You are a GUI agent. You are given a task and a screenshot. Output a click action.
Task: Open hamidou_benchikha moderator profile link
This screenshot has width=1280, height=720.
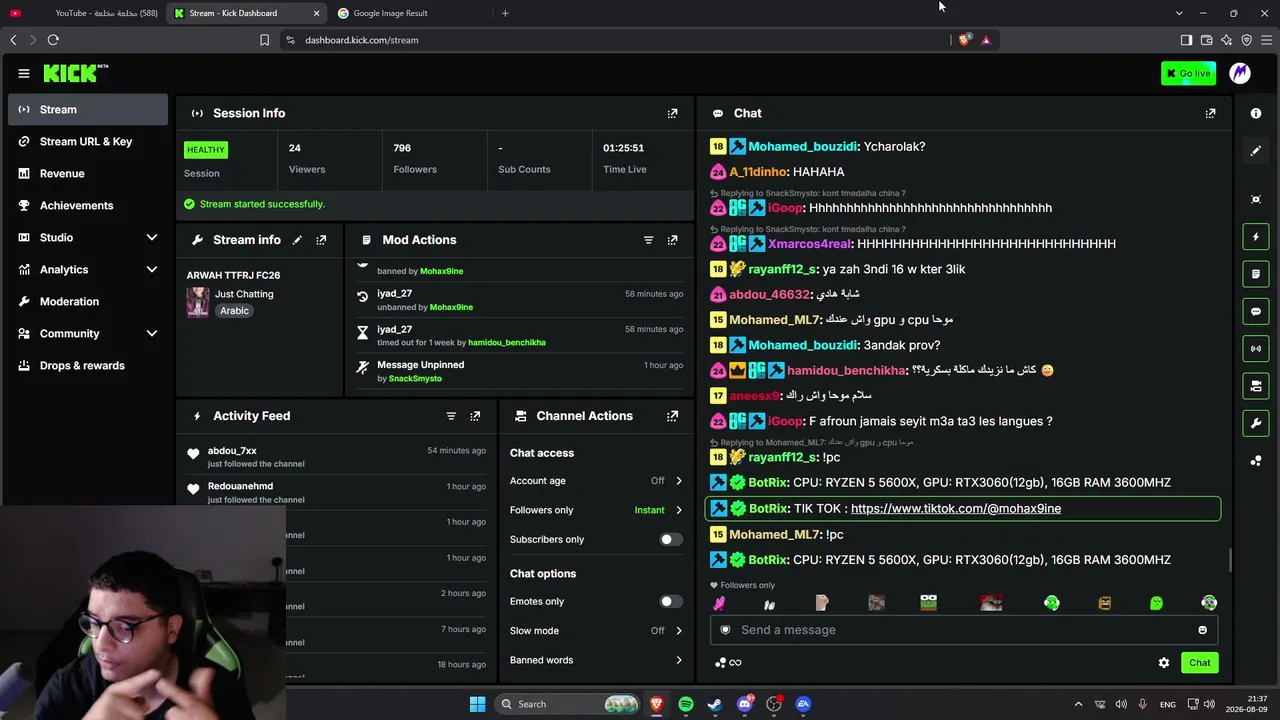[507, 342]
